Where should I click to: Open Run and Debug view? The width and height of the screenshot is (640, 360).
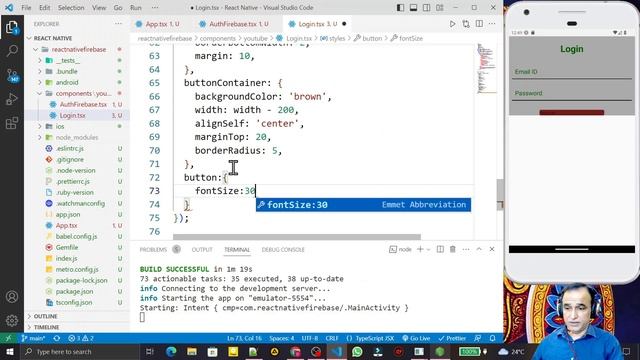click(12, 99)
